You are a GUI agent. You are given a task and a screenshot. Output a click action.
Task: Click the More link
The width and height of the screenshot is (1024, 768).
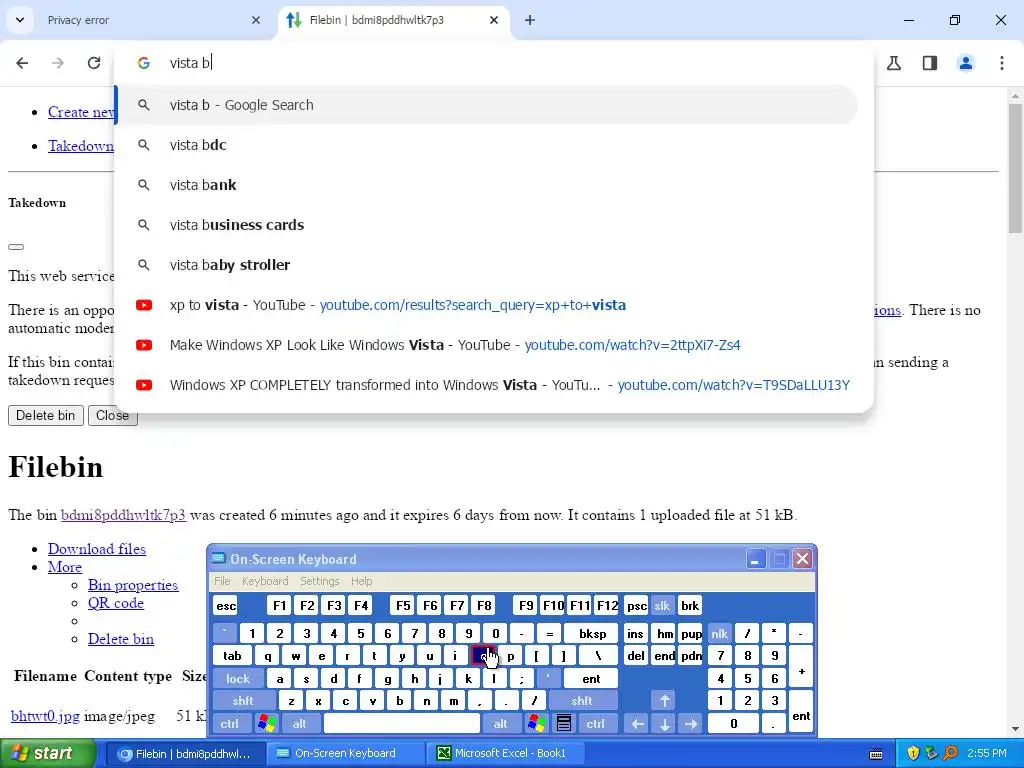tap(65, 568)
